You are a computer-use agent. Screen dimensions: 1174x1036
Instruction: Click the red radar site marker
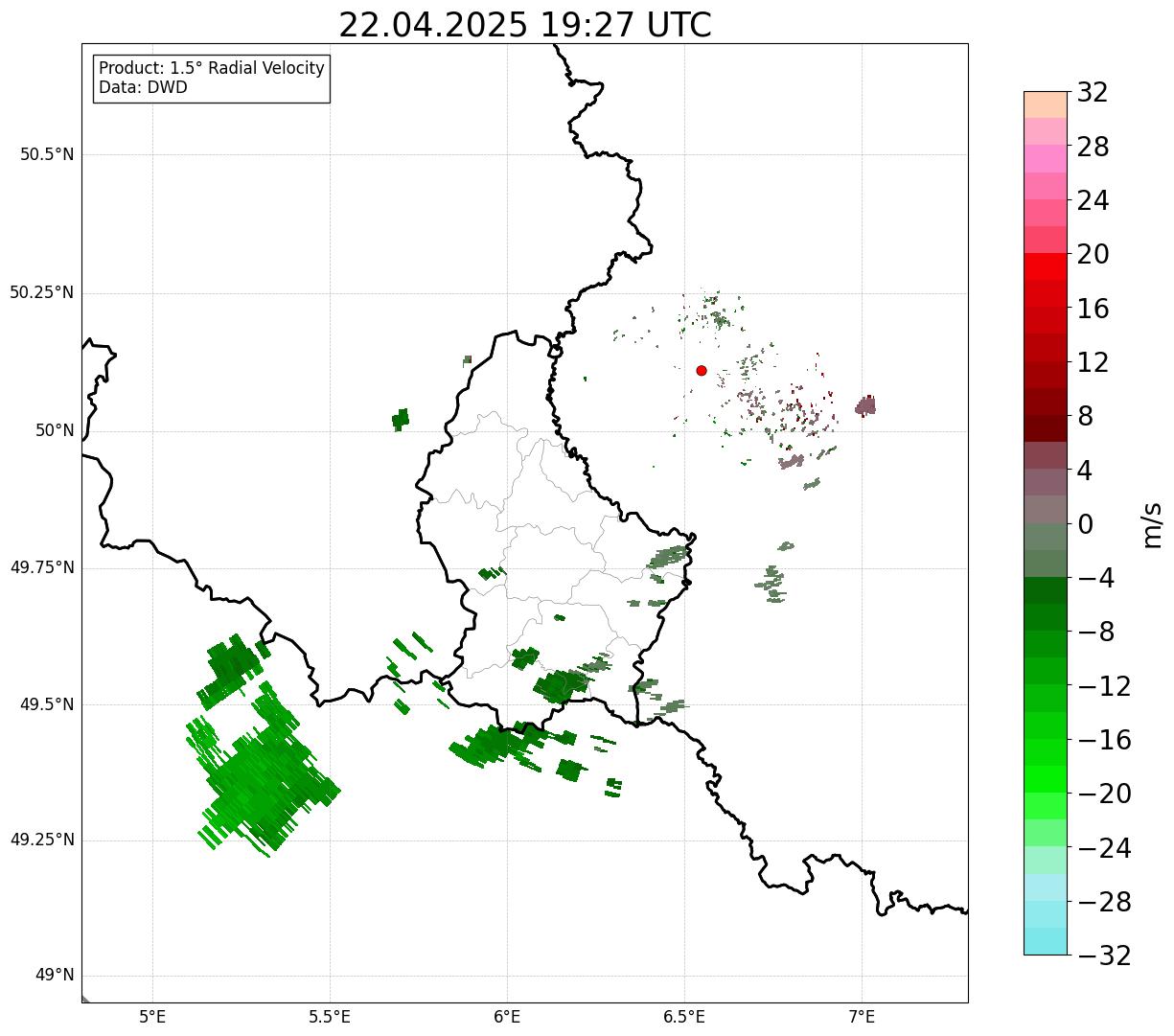tap(702, 370)
